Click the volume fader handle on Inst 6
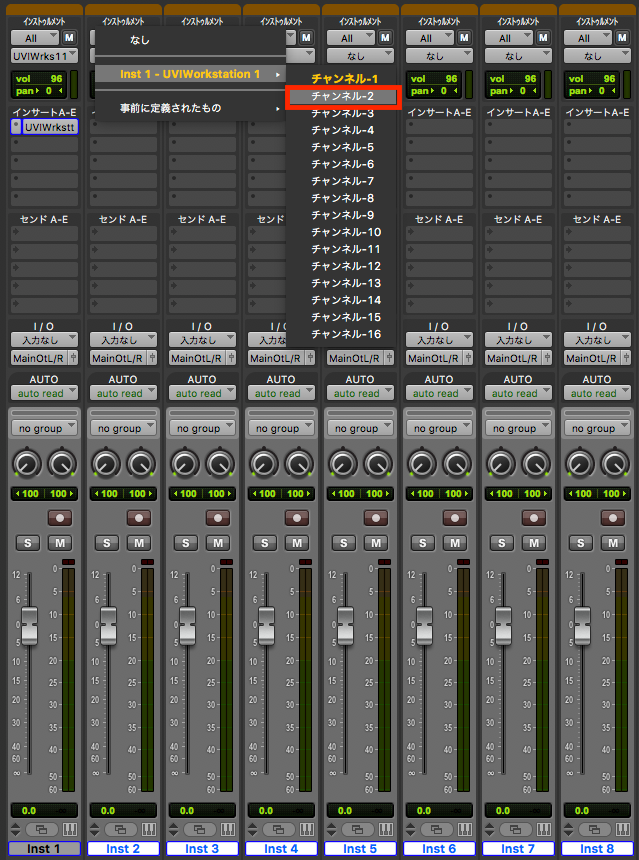 point(425,626)
